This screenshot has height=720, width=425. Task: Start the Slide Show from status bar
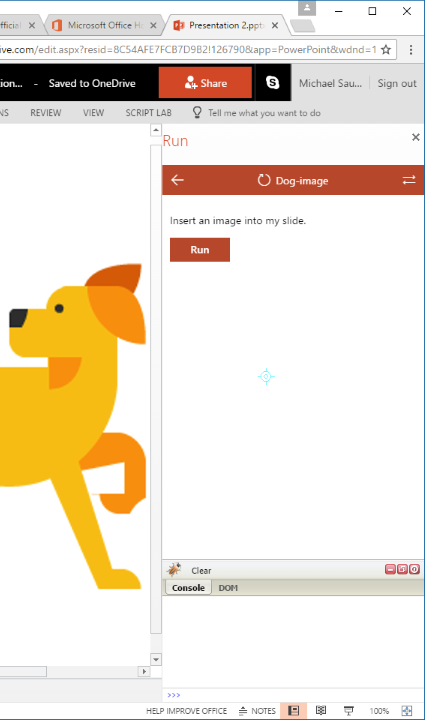[x=348, y=710]
